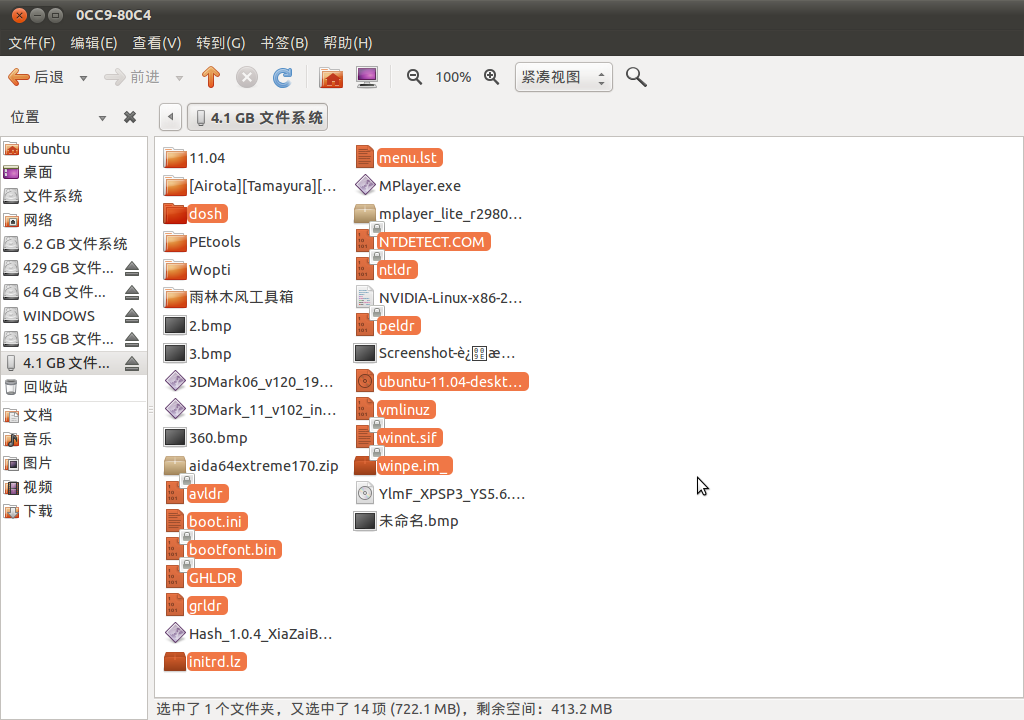This screenshot has width=1024, height=720.
Task: Open the Forward history dropdown arrow
Action: click(179, 78)
